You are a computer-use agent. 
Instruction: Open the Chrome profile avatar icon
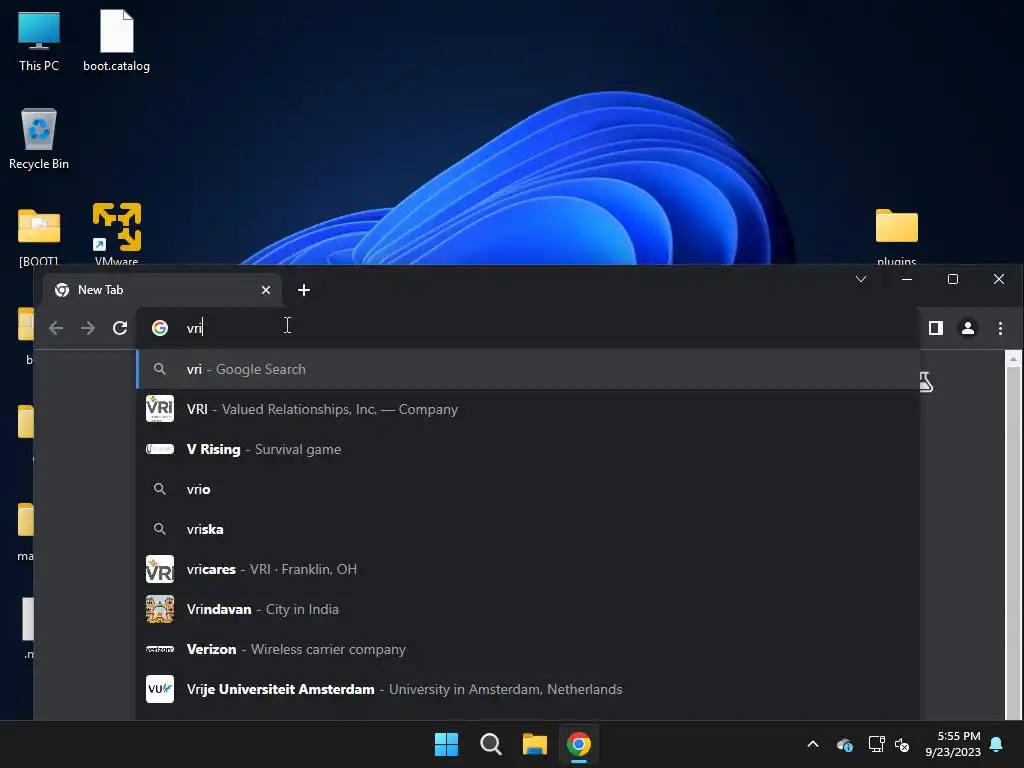pyautogui.click(x=968, y=328)
